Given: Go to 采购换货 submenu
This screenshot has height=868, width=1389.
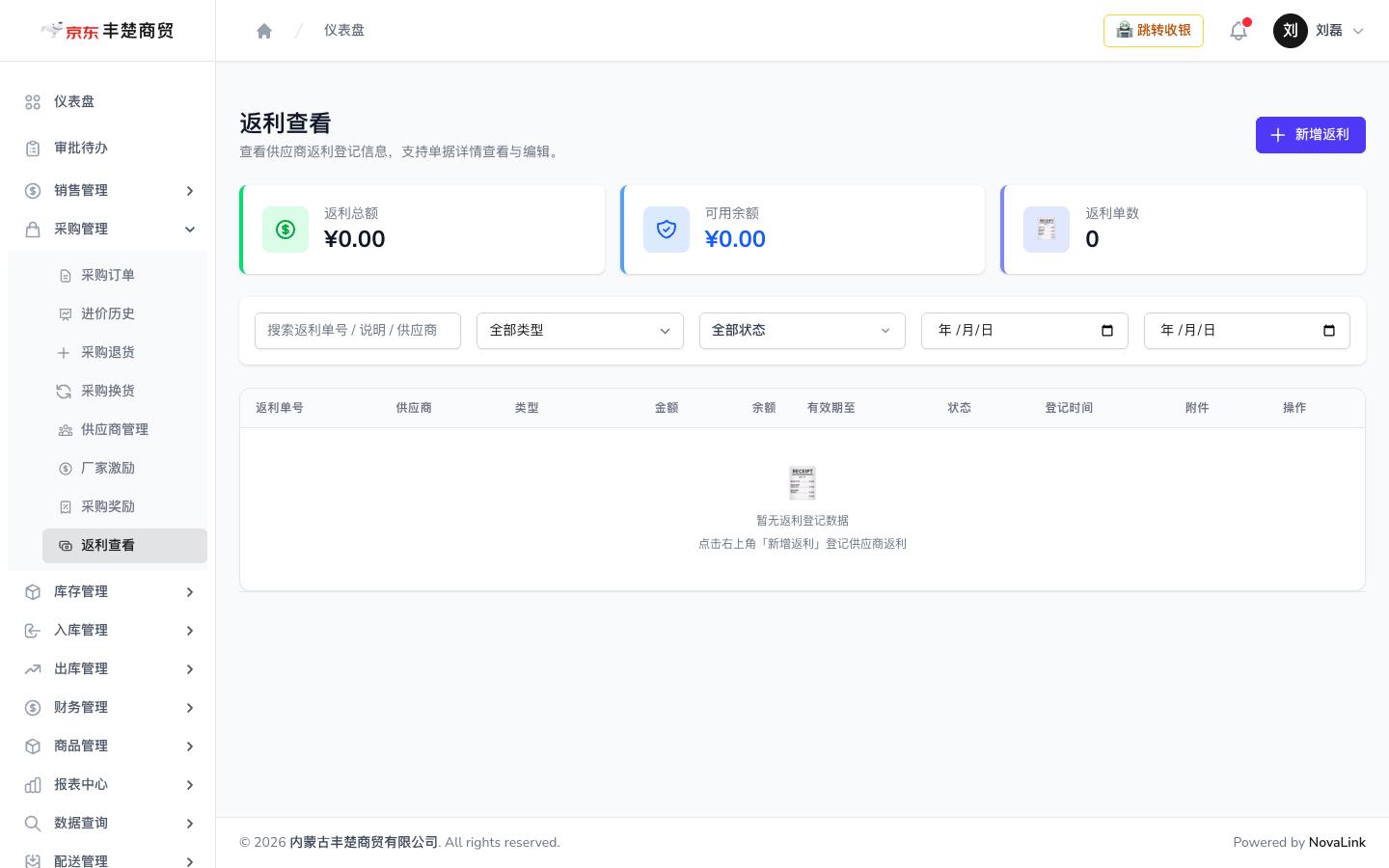Looking at the screenshot, I should (124, 391).
